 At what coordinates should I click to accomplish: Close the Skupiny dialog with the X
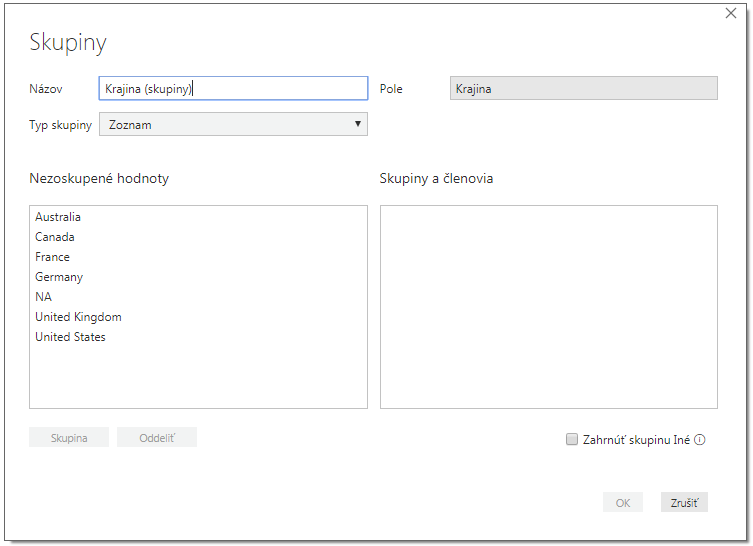730,13
